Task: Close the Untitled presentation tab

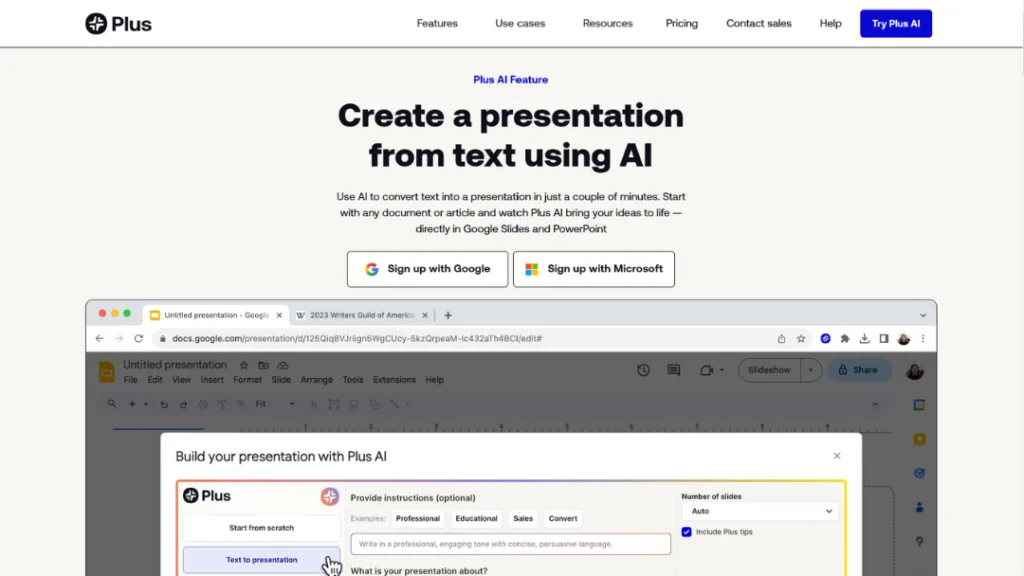Action: click(279, 315)
